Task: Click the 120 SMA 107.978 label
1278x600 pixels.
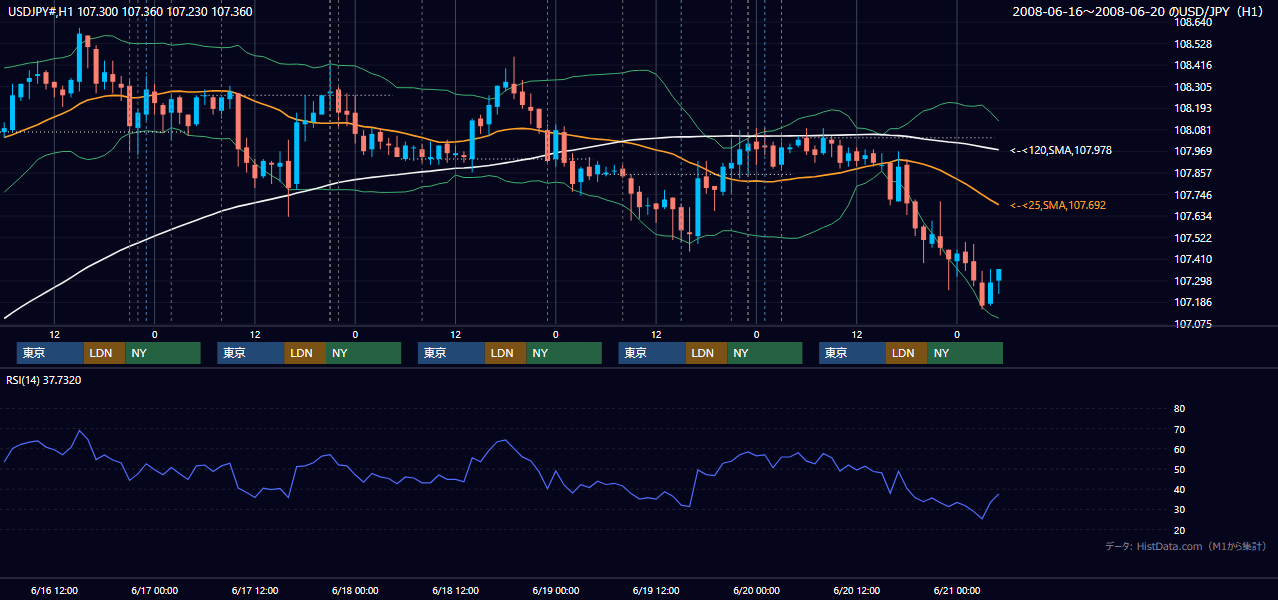Action: tap(1062, 150)
